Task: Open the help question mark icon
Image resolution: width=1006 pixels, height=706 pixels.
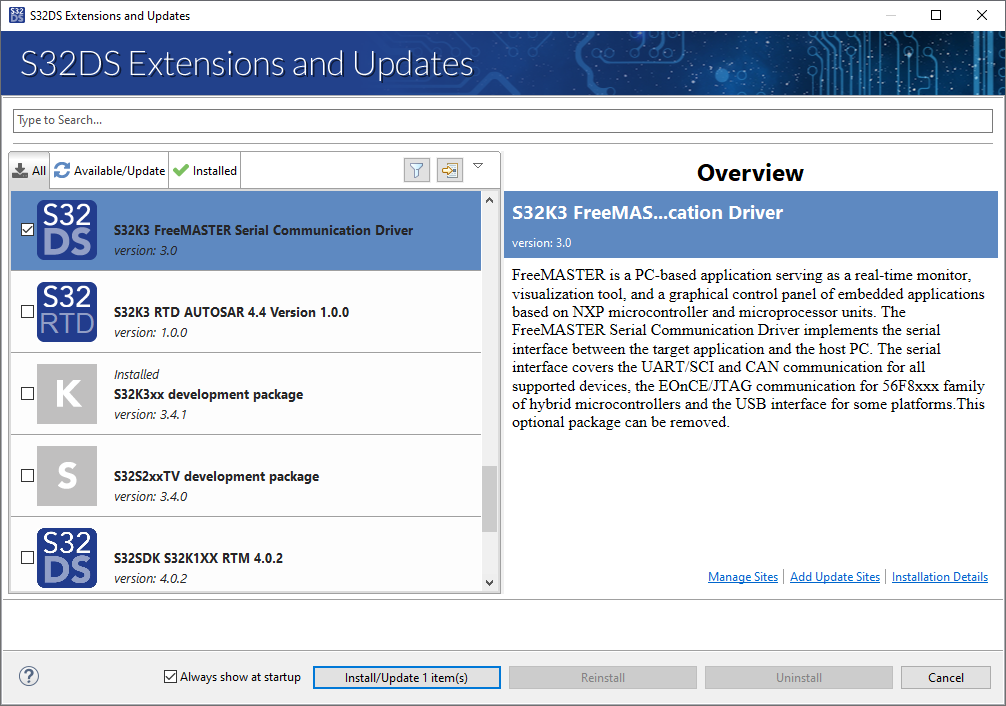Action: click(x=28, y=676)
